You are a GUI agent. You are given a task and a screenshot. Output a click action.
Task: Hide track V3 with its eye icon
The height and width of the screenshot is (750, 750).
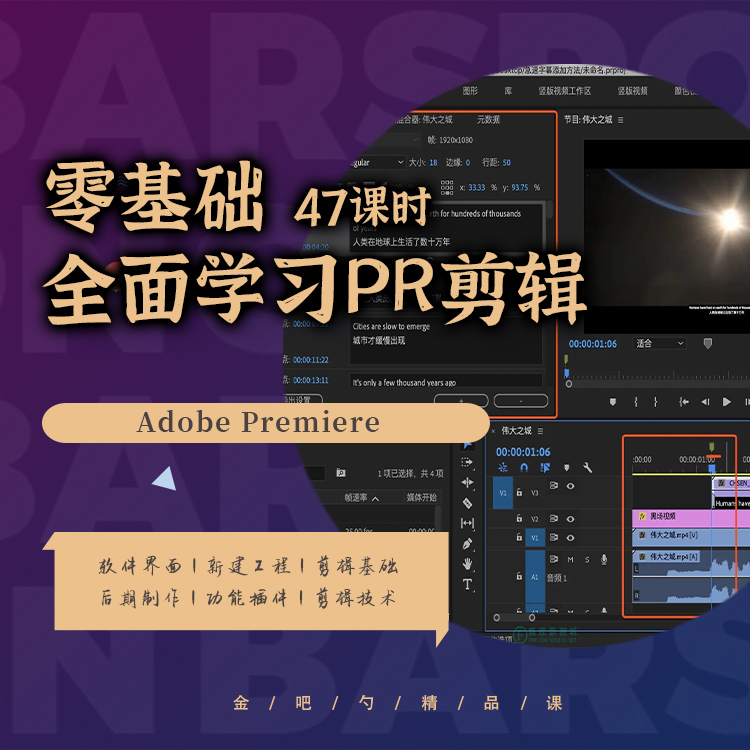570,486
